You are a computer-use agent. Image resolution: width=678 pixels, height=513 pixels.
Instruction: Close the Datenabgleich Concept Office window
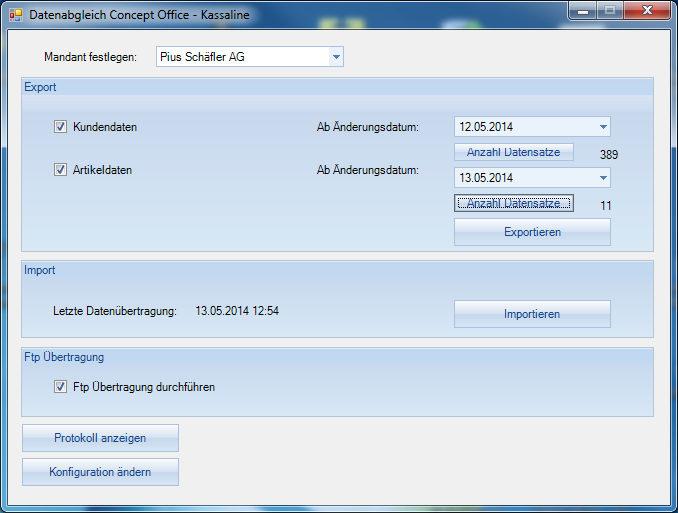(646, 10)
